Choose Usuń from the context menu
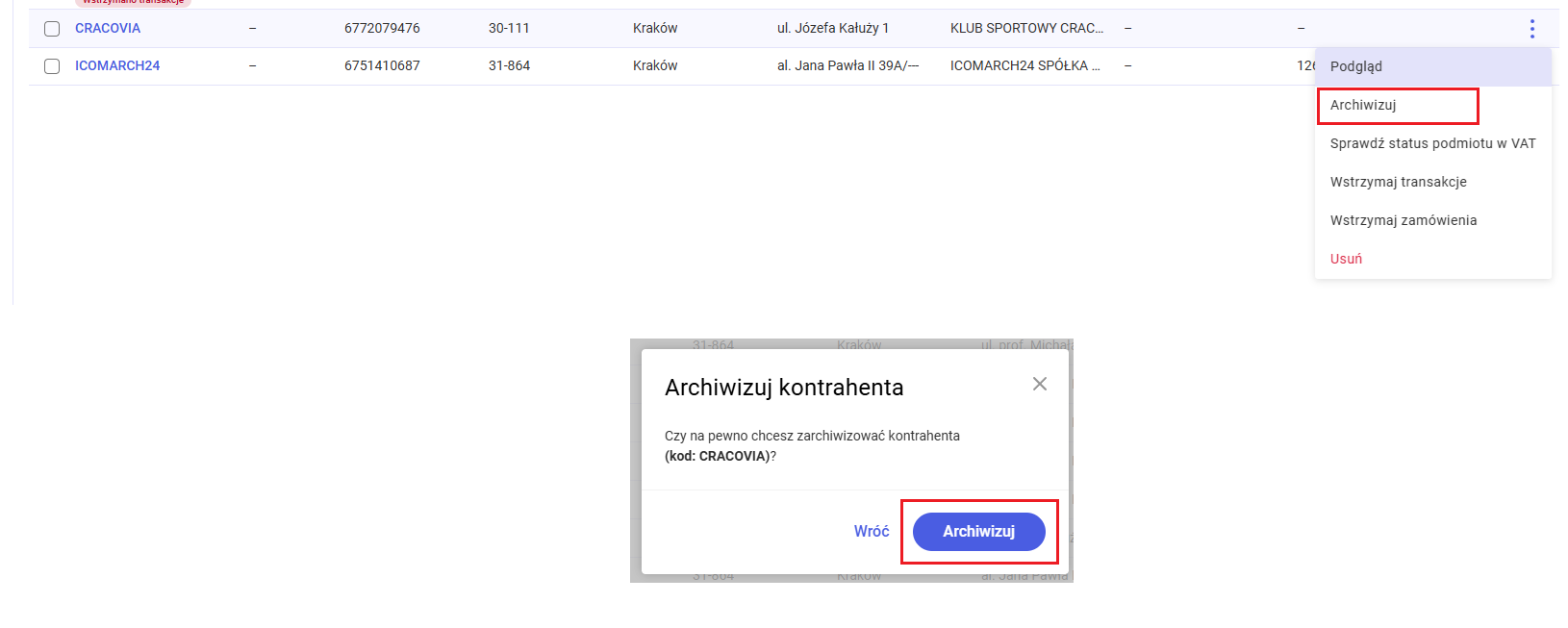This screenshot has height=628, width=1568. 1432,259
